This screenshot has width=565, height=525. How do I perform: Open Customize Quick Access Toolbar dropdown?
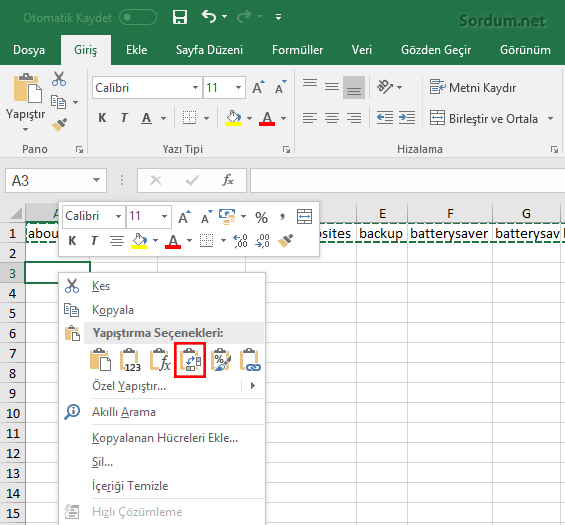279,17
